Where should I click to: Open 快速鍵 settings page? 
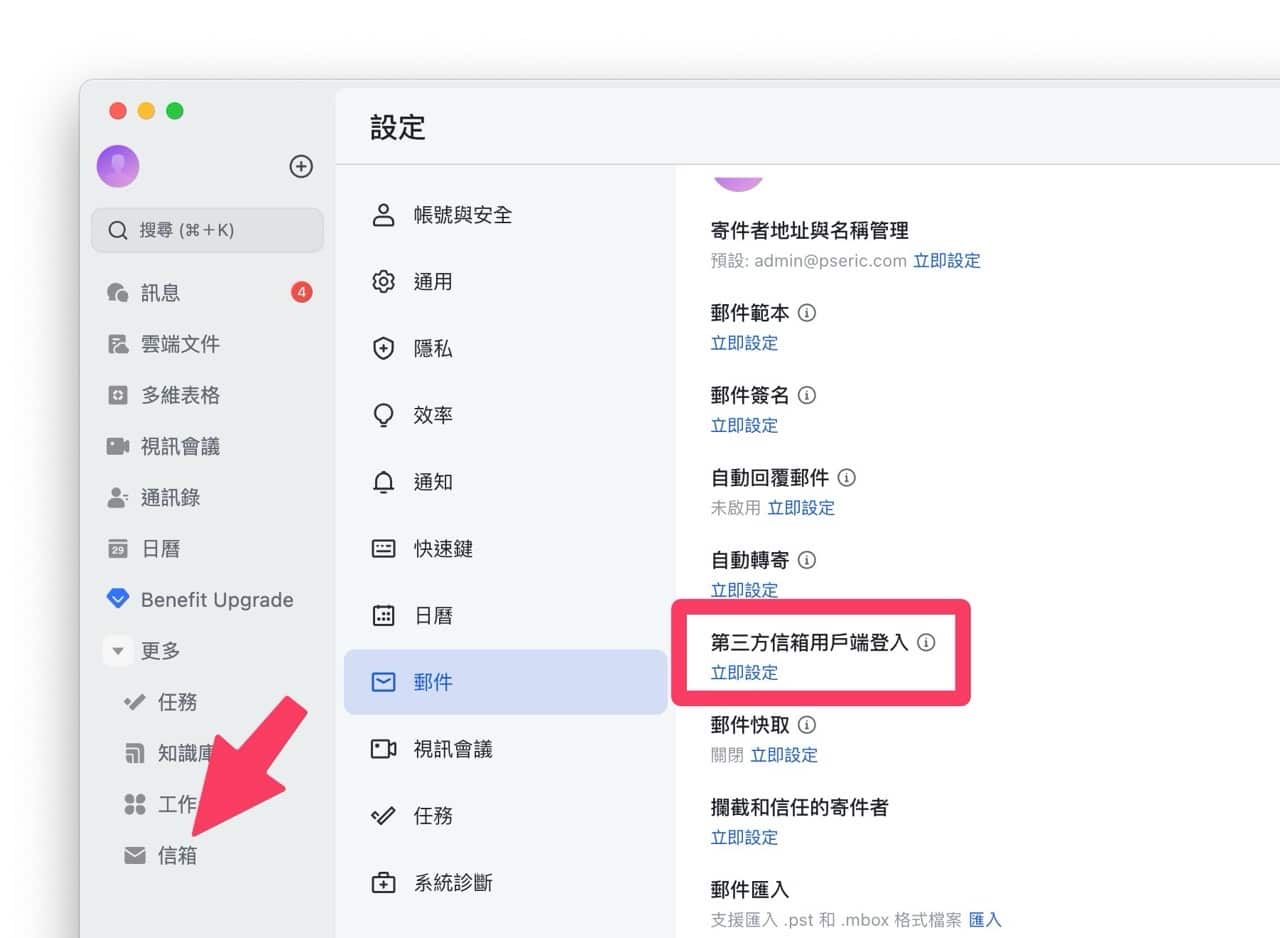pyautogui.click(x=443, y=549)
